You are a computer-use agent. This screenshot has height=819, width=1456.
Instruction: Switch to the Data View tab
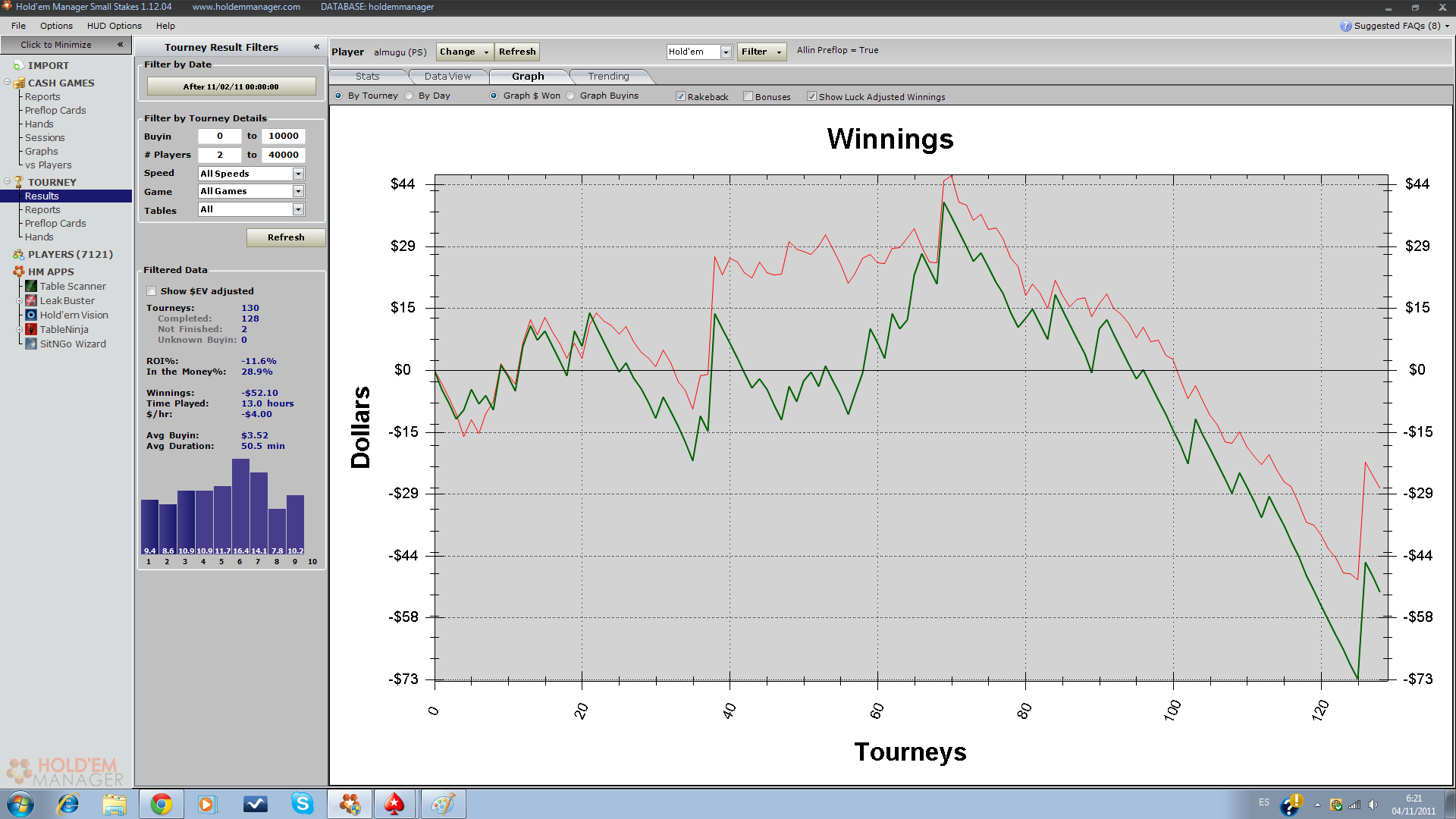tap(447, 77)
